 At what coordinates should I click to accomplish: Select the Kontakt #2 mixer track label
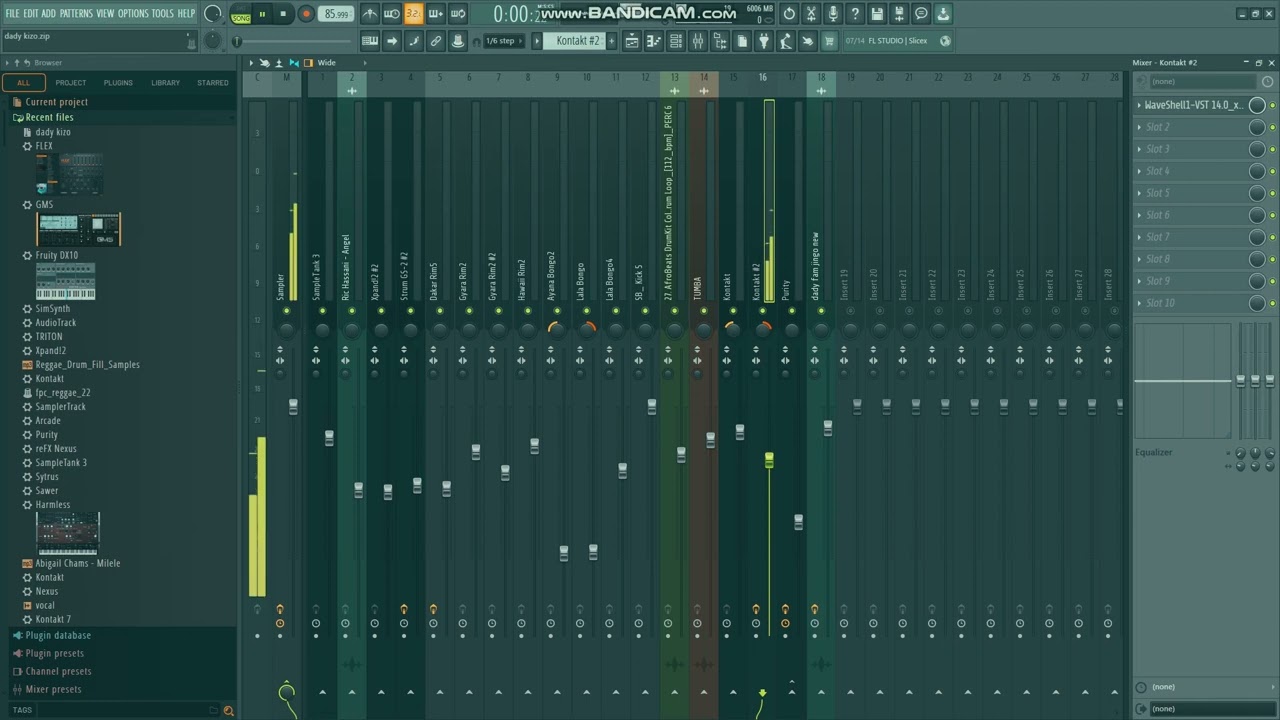click(757, 282)
